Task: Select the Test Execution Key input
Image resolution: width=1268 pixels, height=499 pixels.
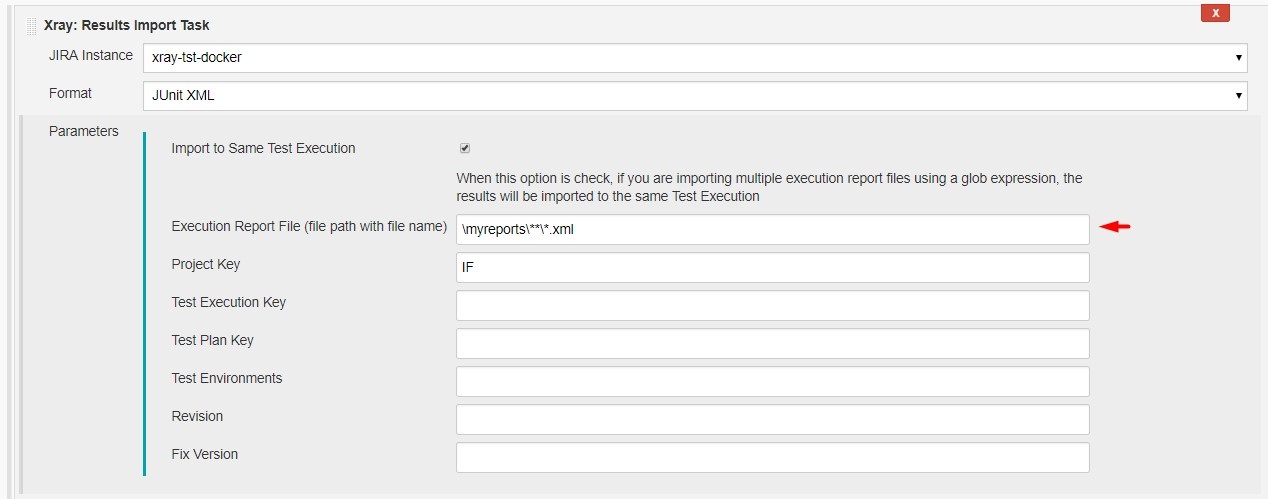Action: pyautogui.click(x=773, y=305)
